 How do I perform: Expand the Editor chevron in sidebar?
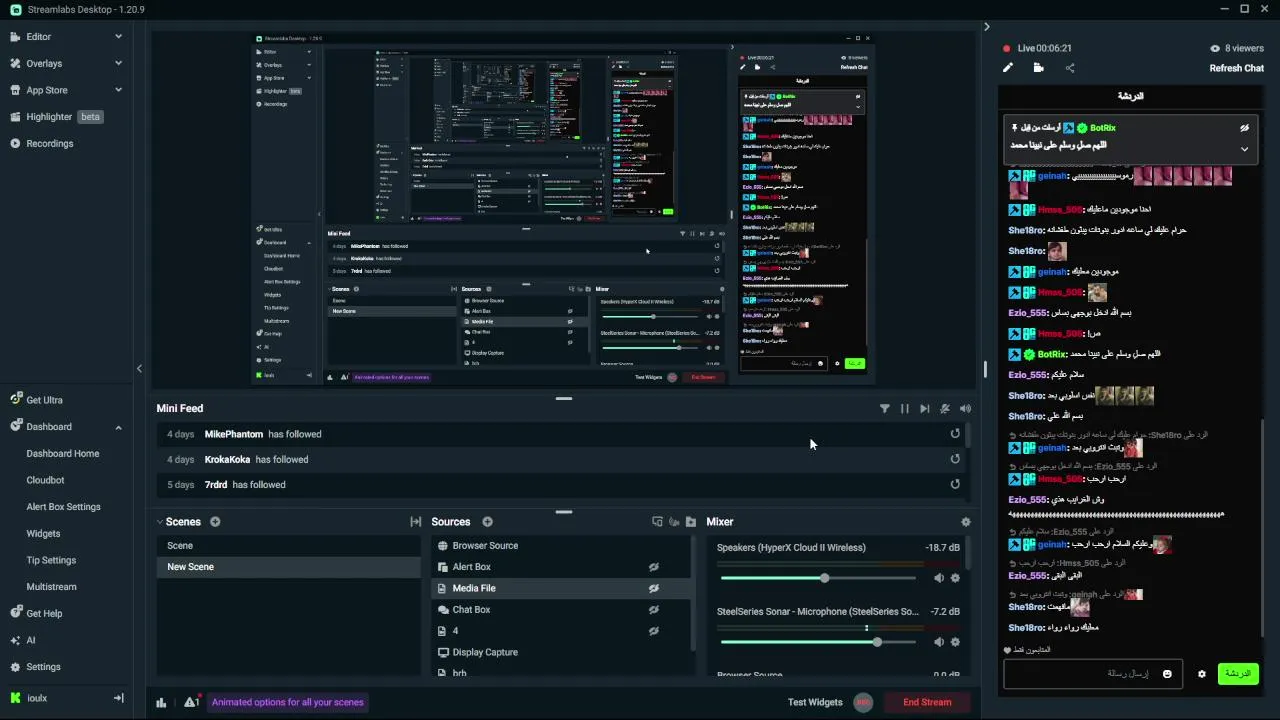(x=118, y=36)
